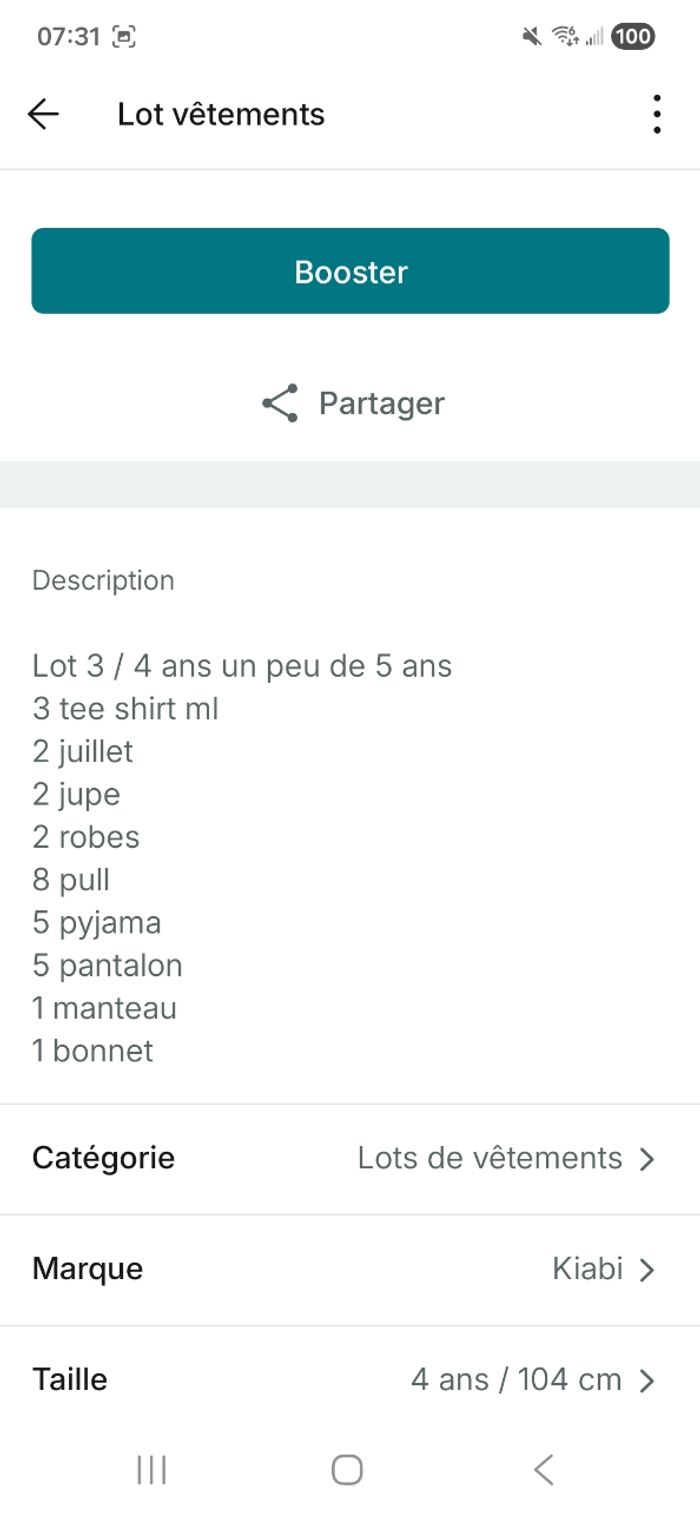This screenshot has height=1517, width=700.
Task: Tap the screen recorder status icon
Action: (124, 37)
